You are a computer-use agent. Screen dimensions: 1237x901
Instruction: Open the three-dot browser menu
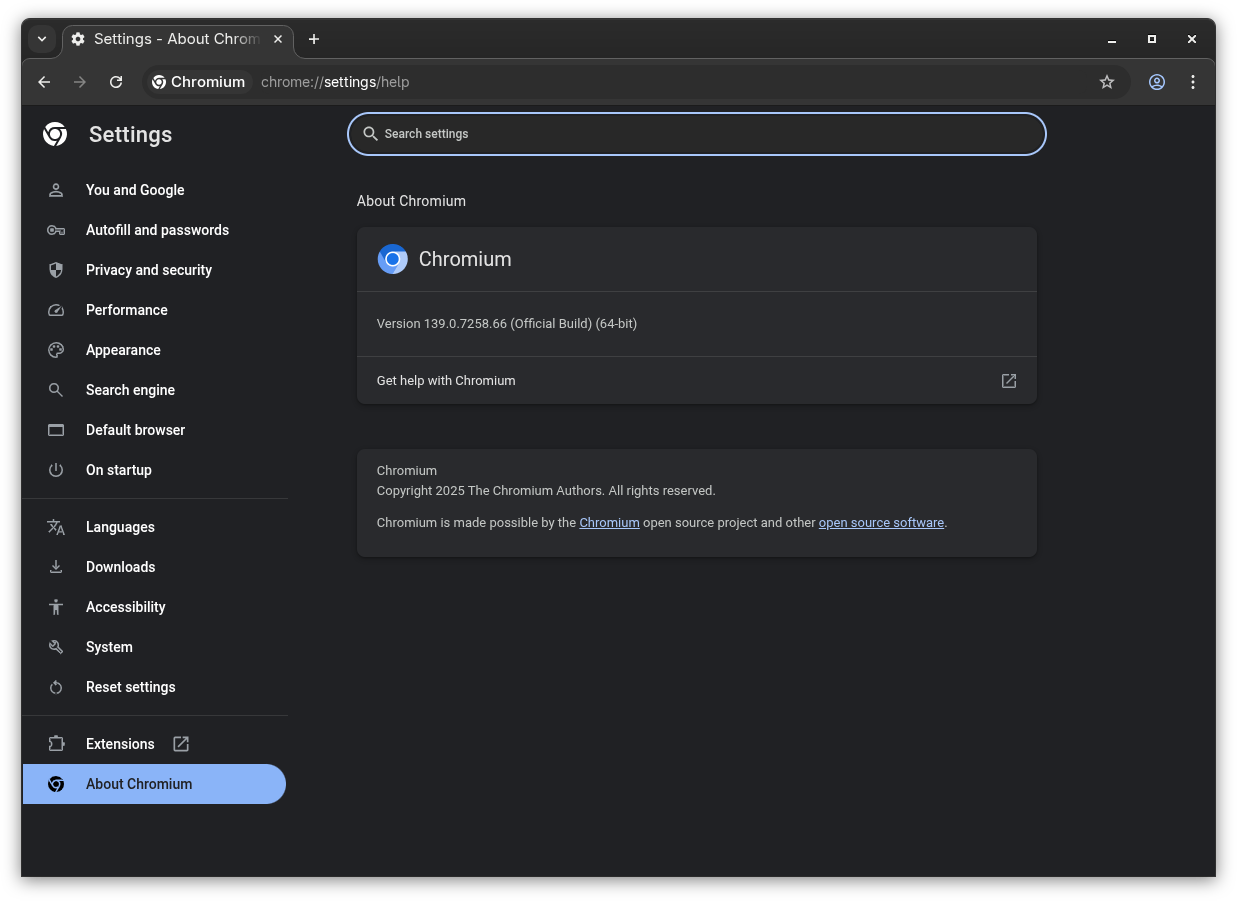(1193, 82)
